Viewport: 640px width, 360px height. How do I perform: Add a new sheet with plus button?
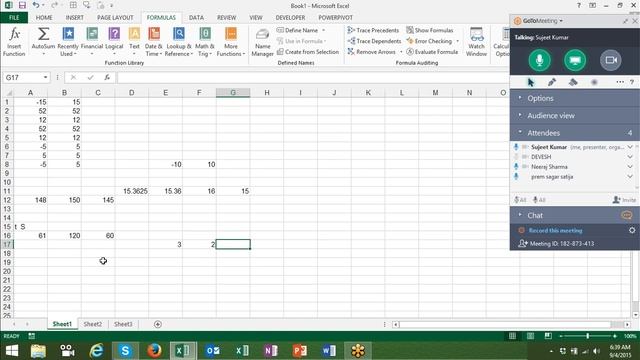[158, 324]
